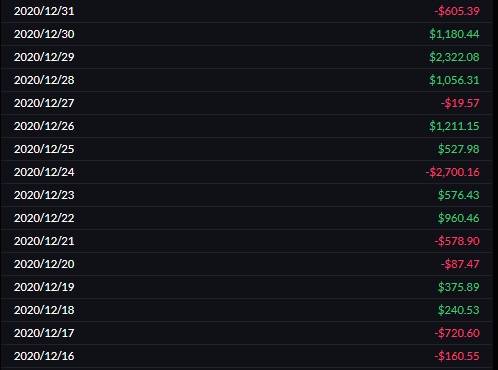
Task: Click the $375.89 profit amount
Action: click(x=459, y=287)
